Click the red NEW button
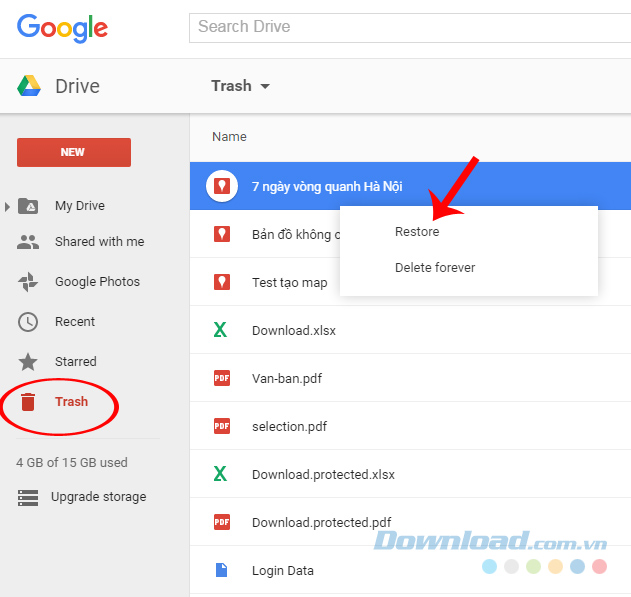This screenshot has width=631, height=597. click(74, 152)
